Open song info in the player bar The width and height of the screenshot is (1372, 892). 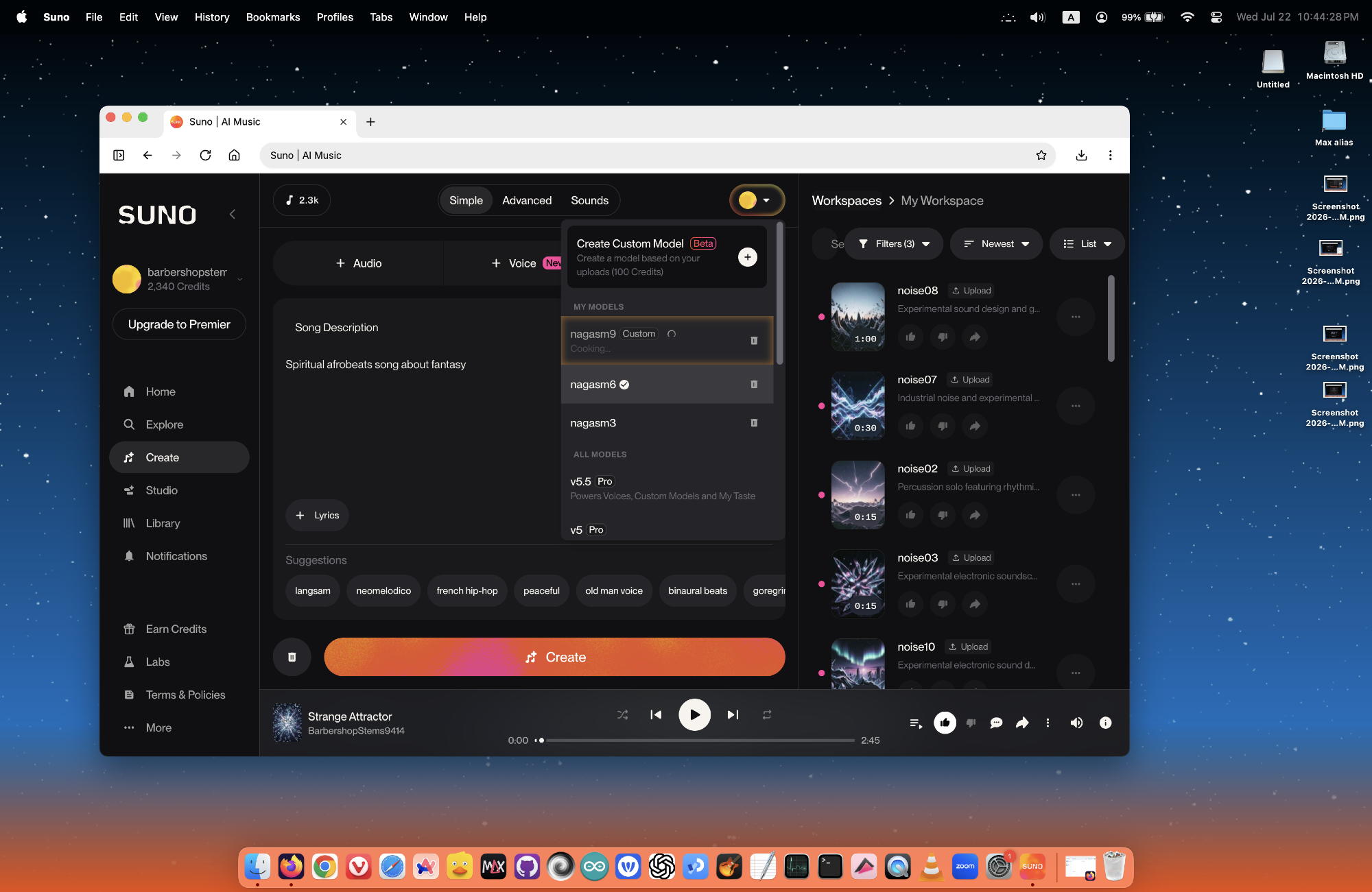[x=1105, y=723]
